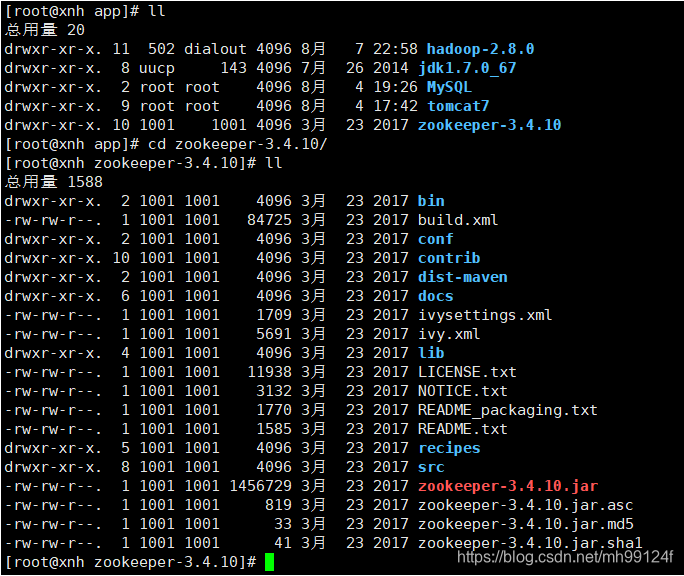Click the 19:26 timestamp of MySQL
Screen dimensions: 684x576
[x=395, y=87]
